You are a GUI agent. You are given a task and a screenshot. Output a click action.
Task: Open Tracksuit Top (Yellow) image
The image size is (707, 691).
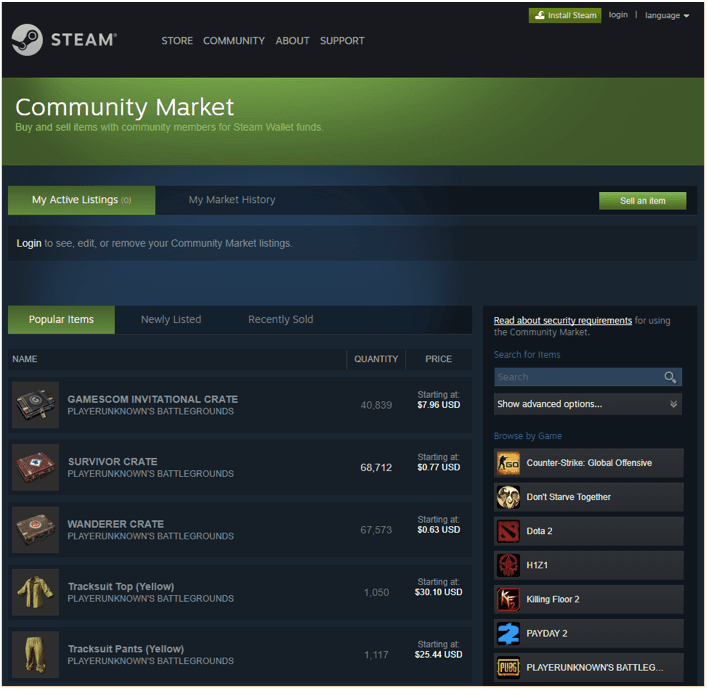coord(35,592)
